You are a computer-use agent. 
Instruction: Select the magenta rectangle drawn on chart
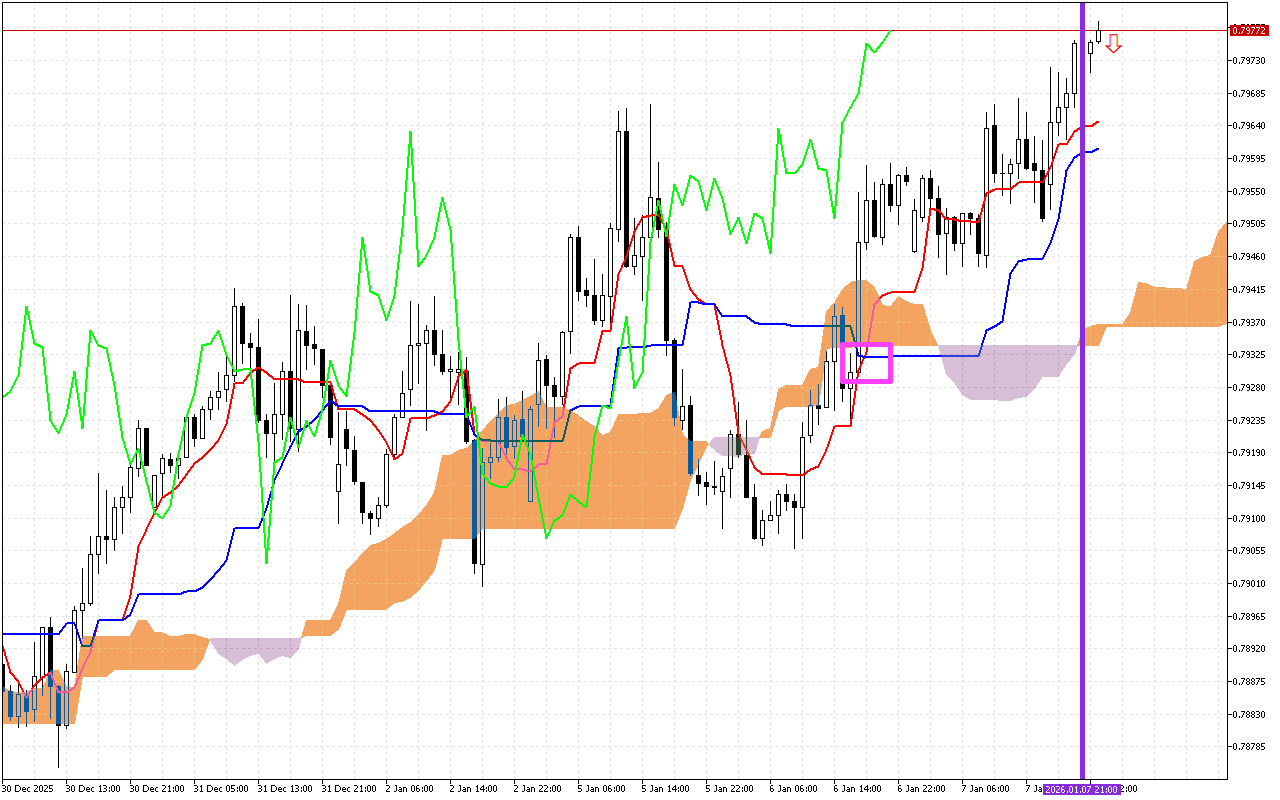866,345
